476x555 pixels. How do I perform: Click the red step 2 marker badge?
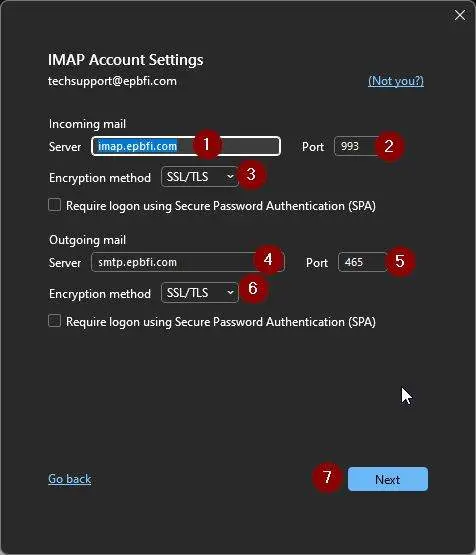point(389,146)
